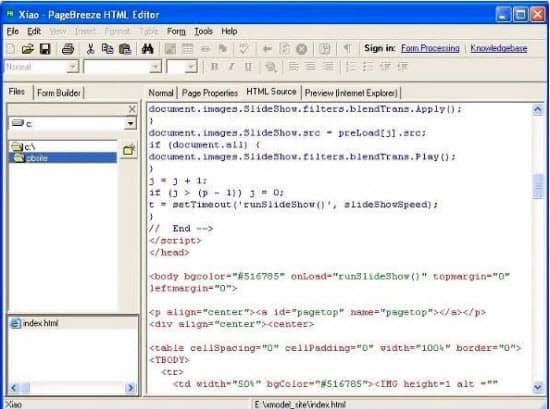Click the Center alignment icon
This screenshot has width=550, height=409.
310,67
